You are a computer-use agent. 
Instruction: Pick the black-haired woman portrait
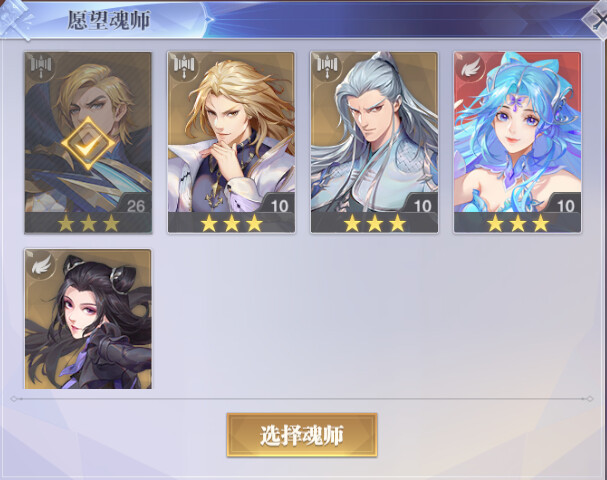pos(88,319)
